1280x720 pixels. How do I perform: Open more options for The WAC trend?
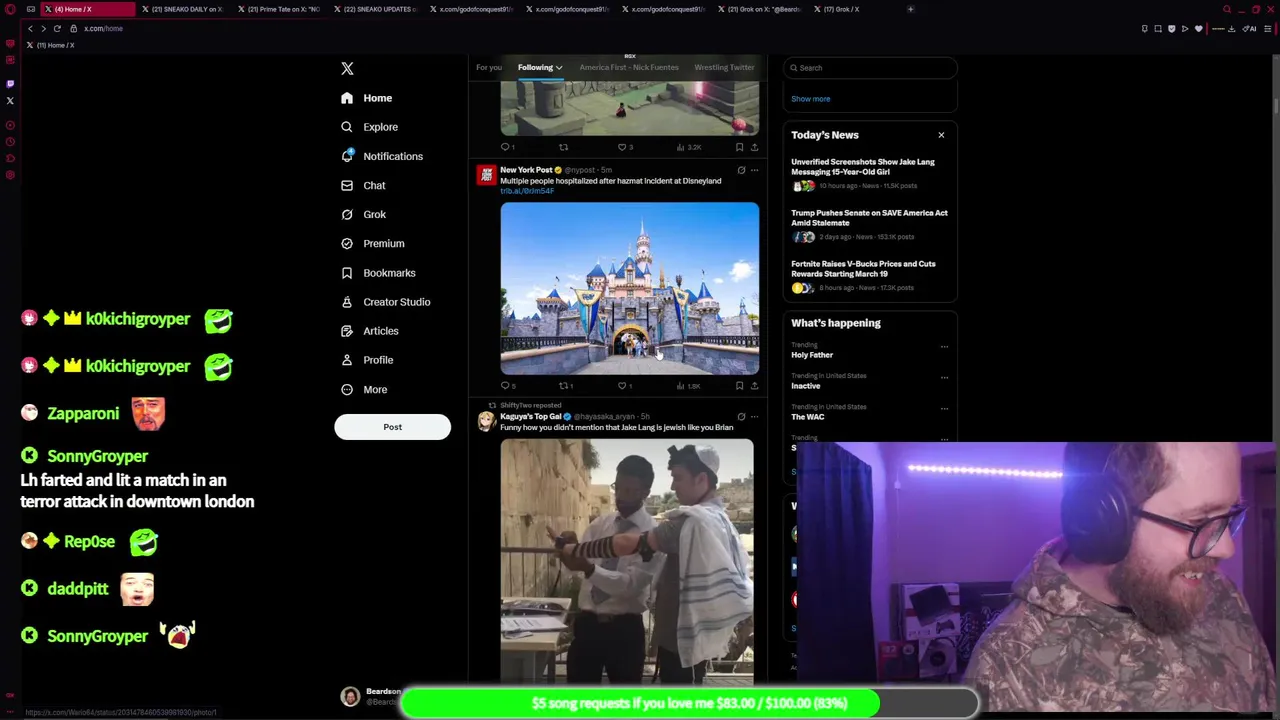pos(944,409)
